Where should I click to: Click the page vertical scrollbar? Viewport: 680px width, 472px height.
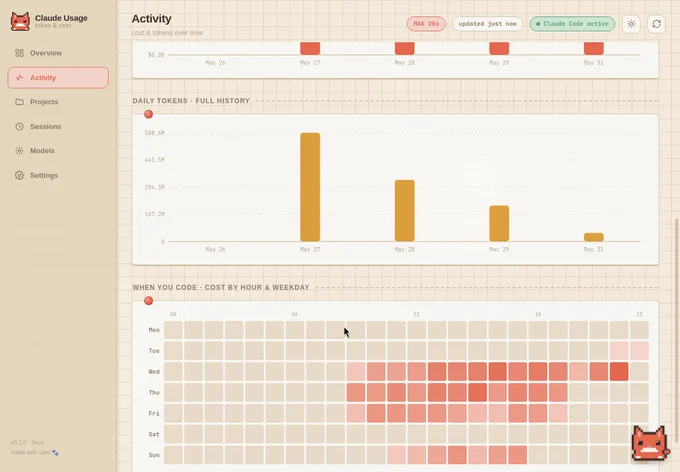pos(677,332)
